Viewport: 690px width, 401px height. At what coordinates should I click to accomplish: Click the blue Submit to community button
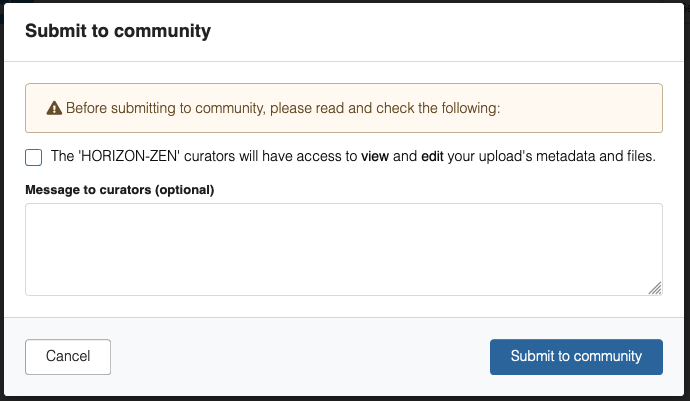point(576,356)
